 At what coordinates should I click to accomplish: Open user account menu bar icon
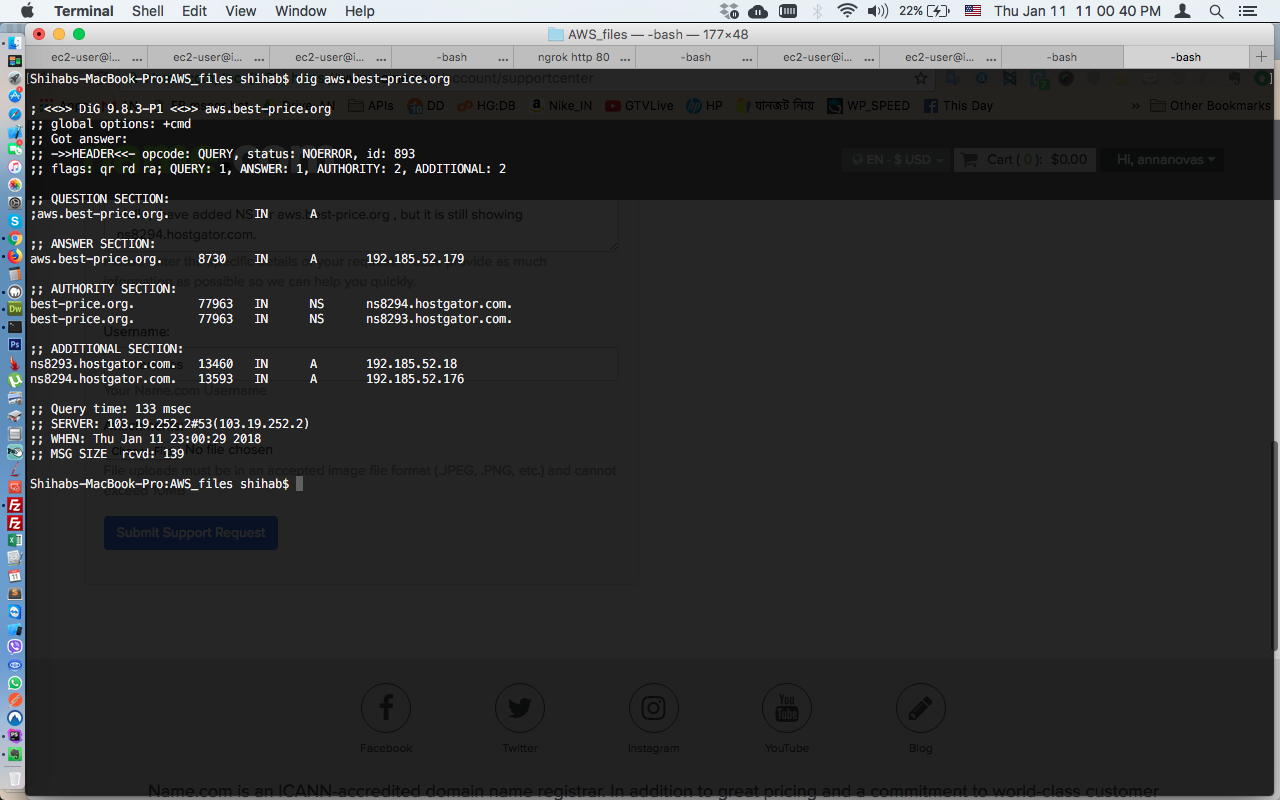(1184, 11)
